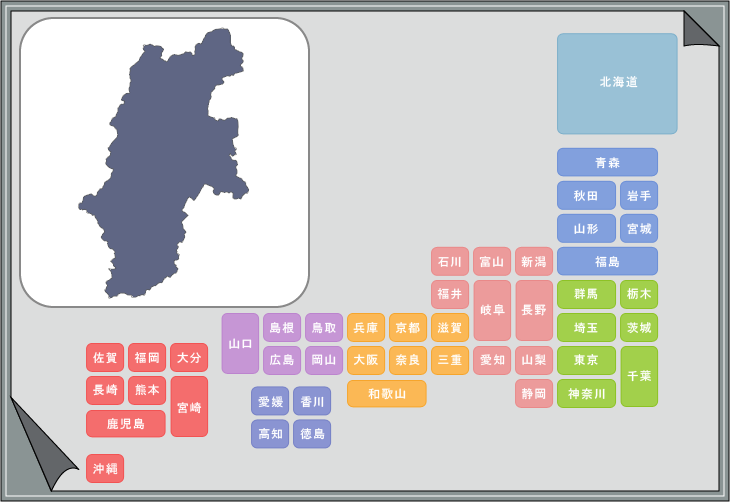
Task: Select the 長野 prefecture tile
Action: [x=534, y=310]
